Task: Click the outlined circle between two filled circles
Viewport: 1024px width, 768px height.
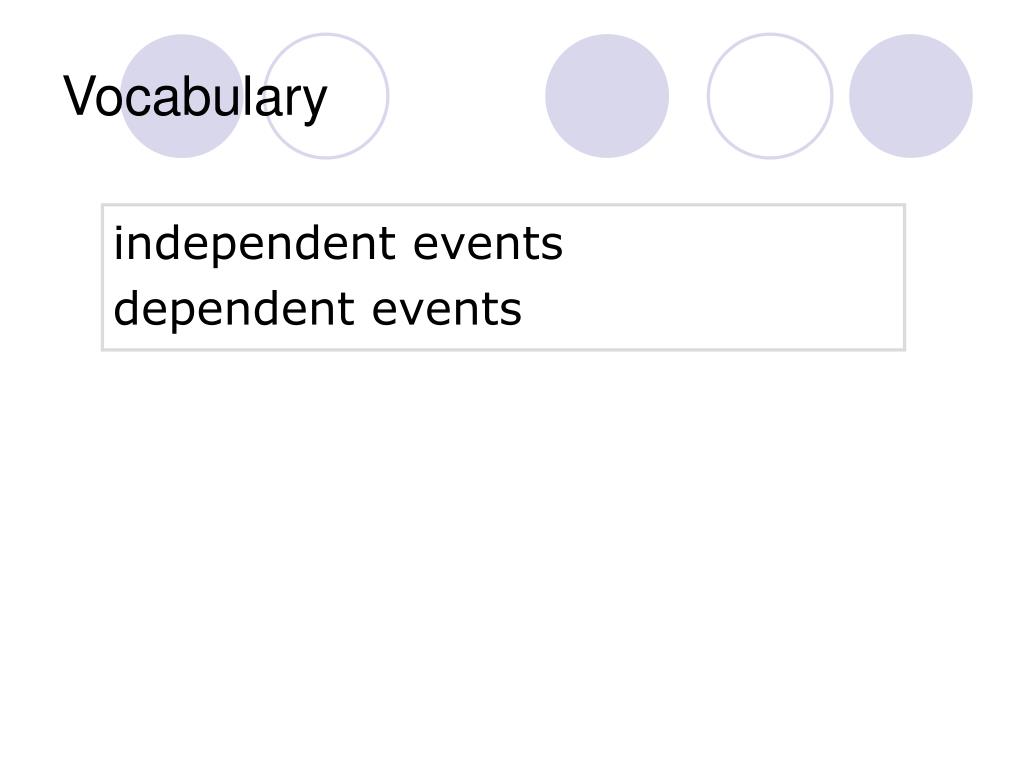Action: click(x=770, y=96)
